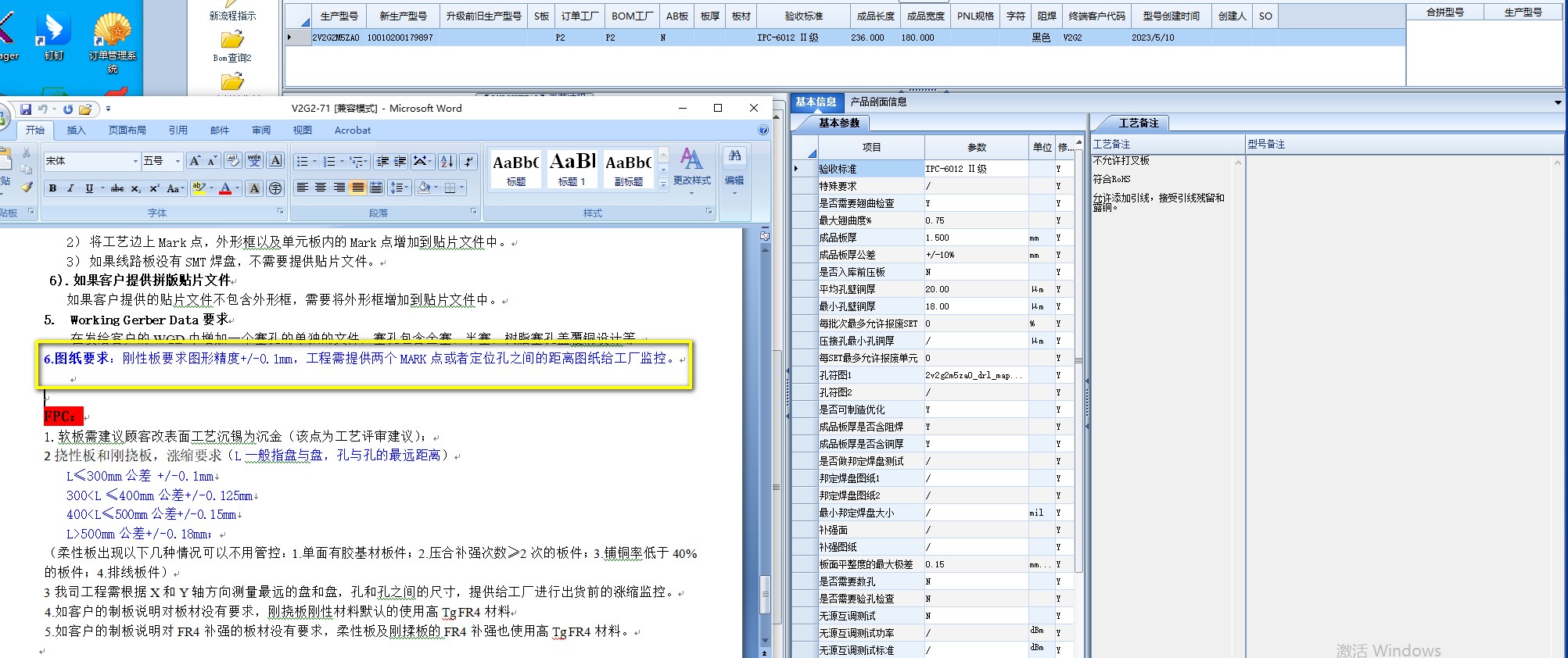The width and height of the screenshot is (1568, 658).
Task: Increase paragraph indent
Action: (400, 162)
